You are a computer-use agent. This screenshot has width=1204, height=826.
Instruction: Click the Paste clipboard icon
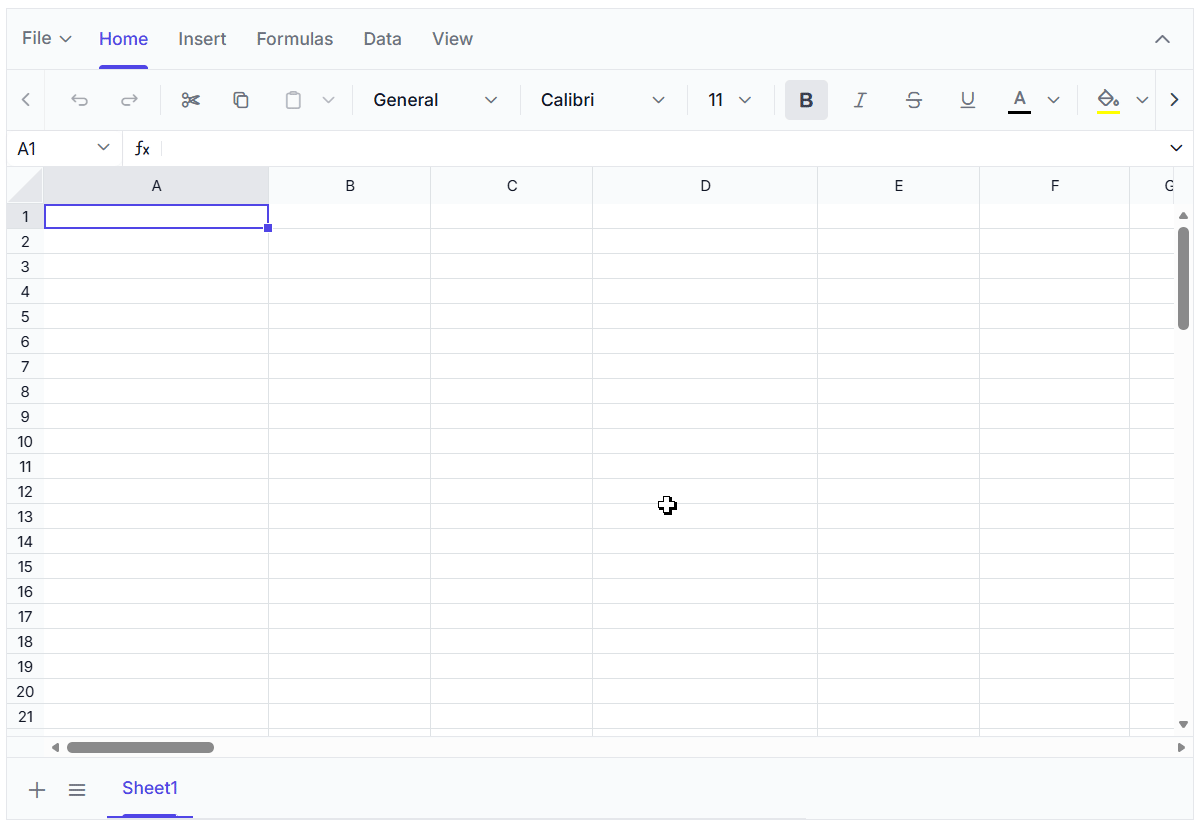293,100
